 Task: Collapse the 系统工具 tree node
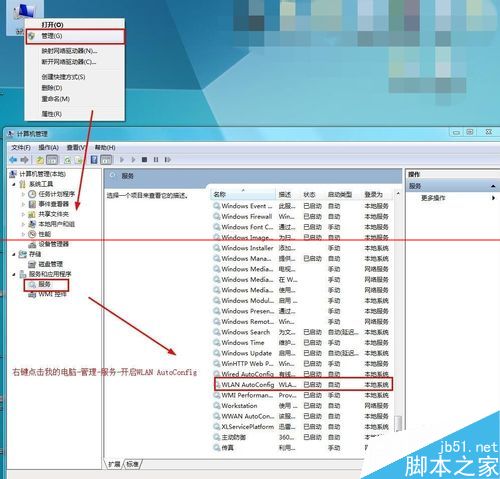coord(14,184)
